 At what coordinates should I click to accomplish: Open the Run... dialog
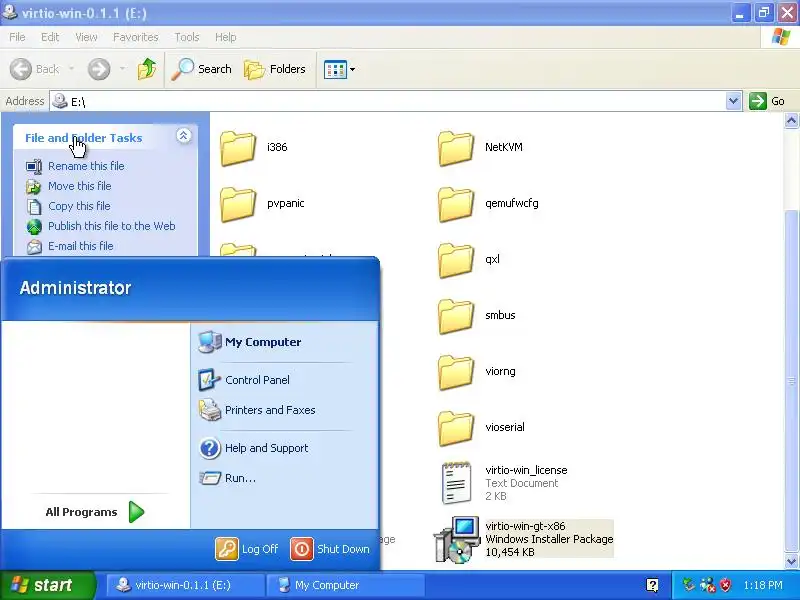pos(228,478)
